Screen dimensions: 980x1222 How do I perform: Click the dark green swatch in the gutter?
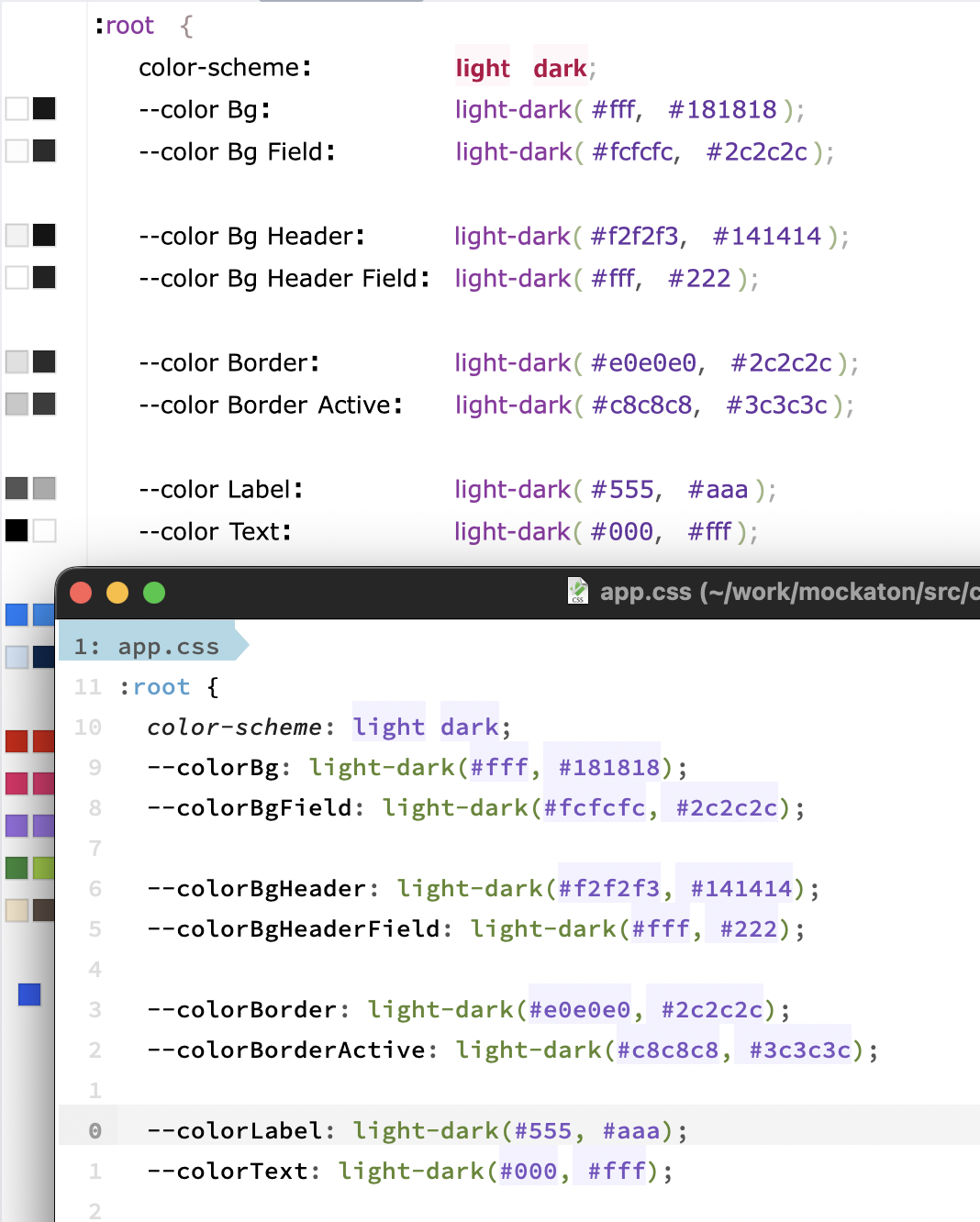pyautogui.click(x=17, y=868)
